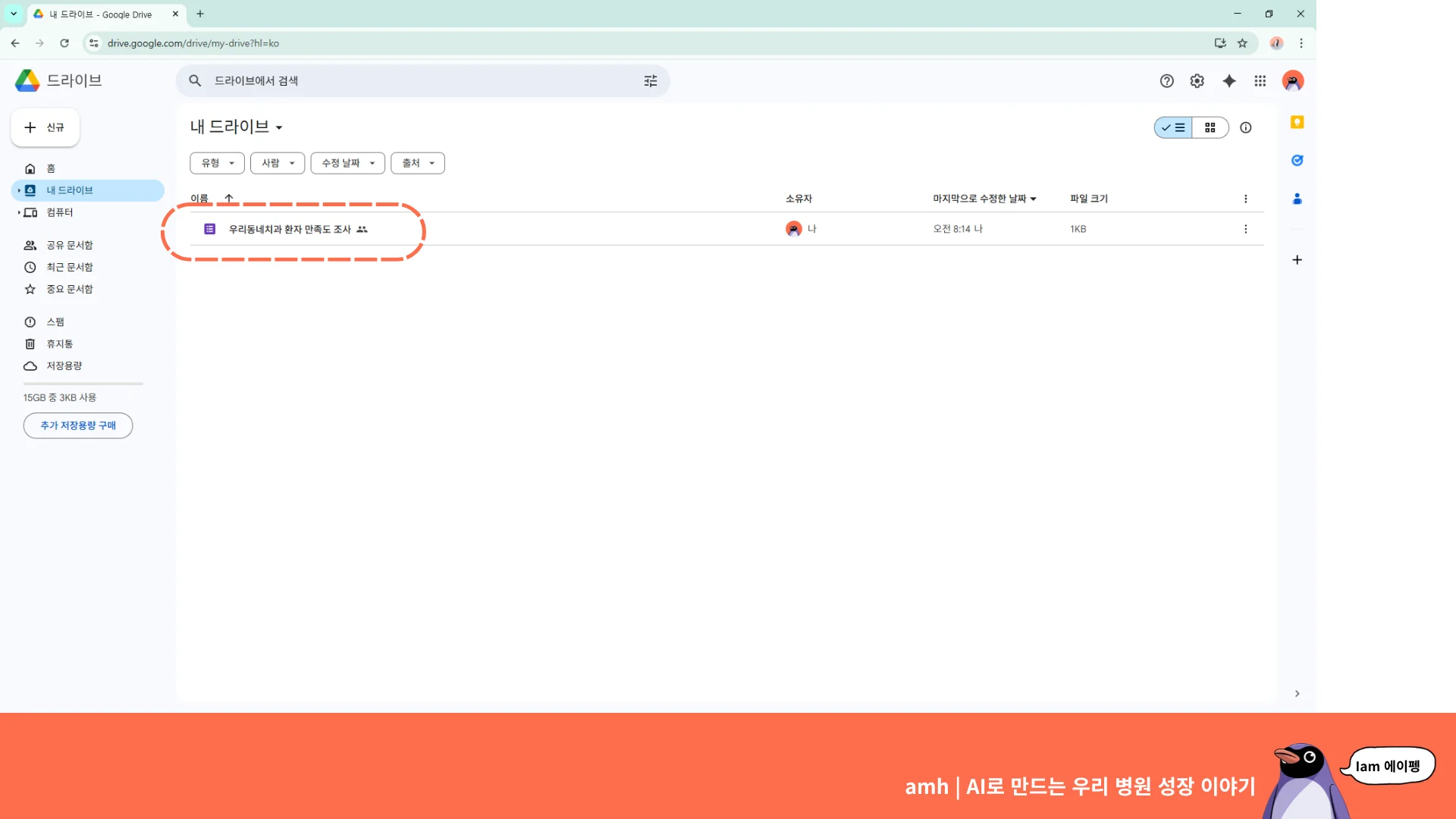Open the 유형 type filter dropdown
Viewport: 1456px width, 819px height.
click(x=217, y=163)
